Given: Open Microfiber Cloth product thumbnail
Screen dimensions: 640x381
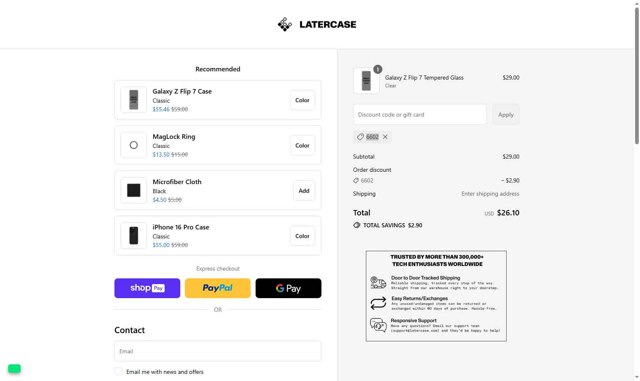Looking at the screenshot, I should (x=133, y=190).
